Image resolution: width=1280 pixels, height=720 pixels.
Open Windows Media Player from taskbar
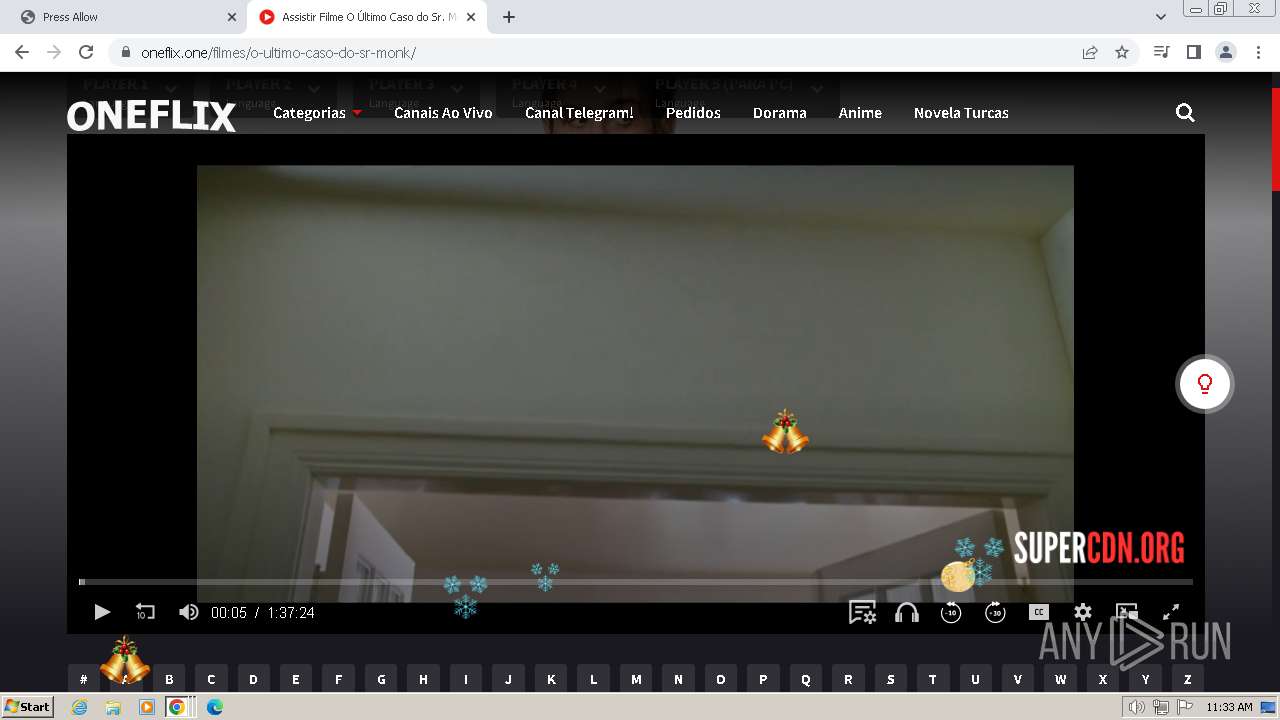tap(147, 707)
